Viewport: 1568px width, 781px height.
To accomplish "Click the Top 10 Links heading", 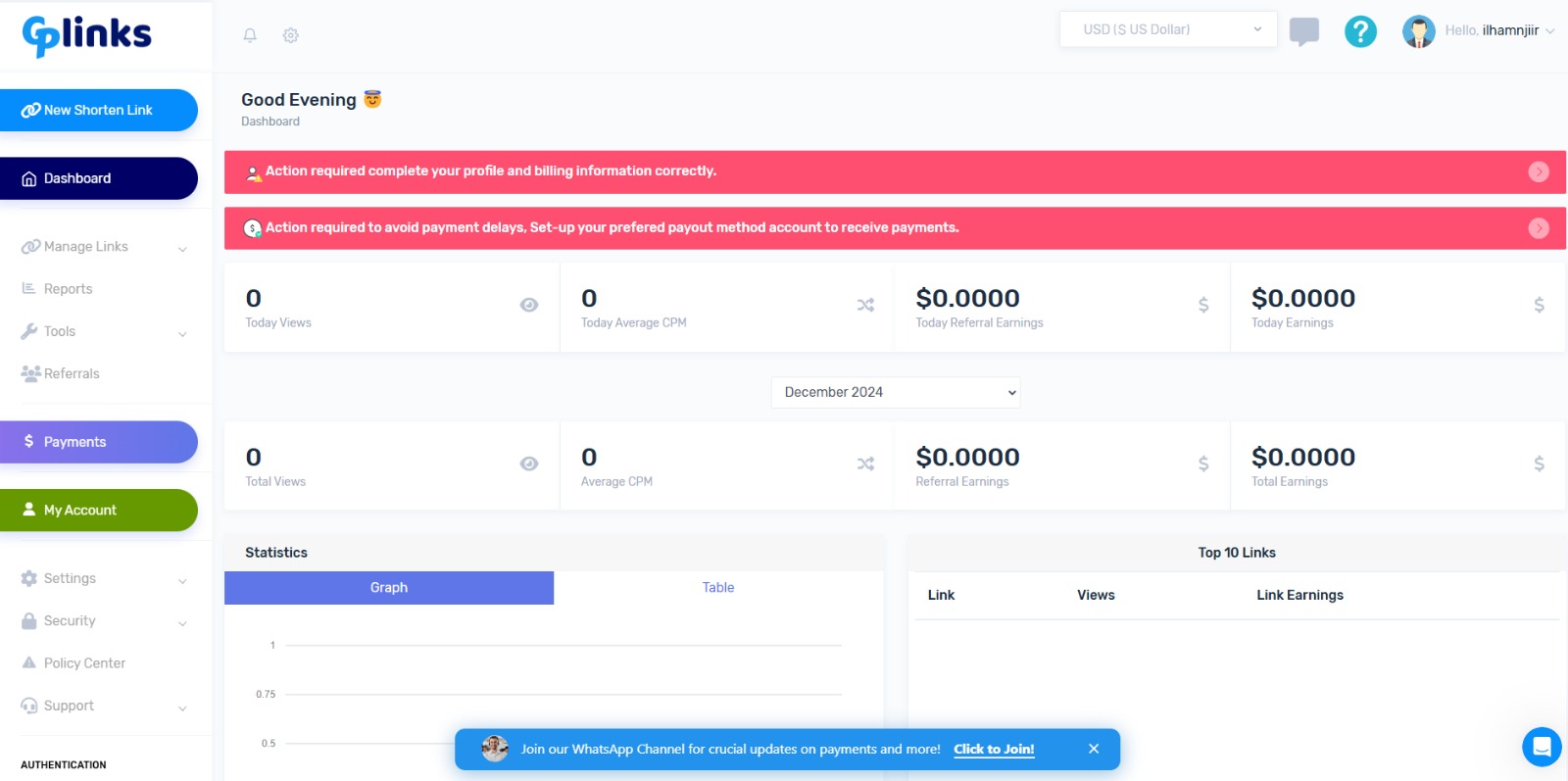I will (x=1237, y=553).
